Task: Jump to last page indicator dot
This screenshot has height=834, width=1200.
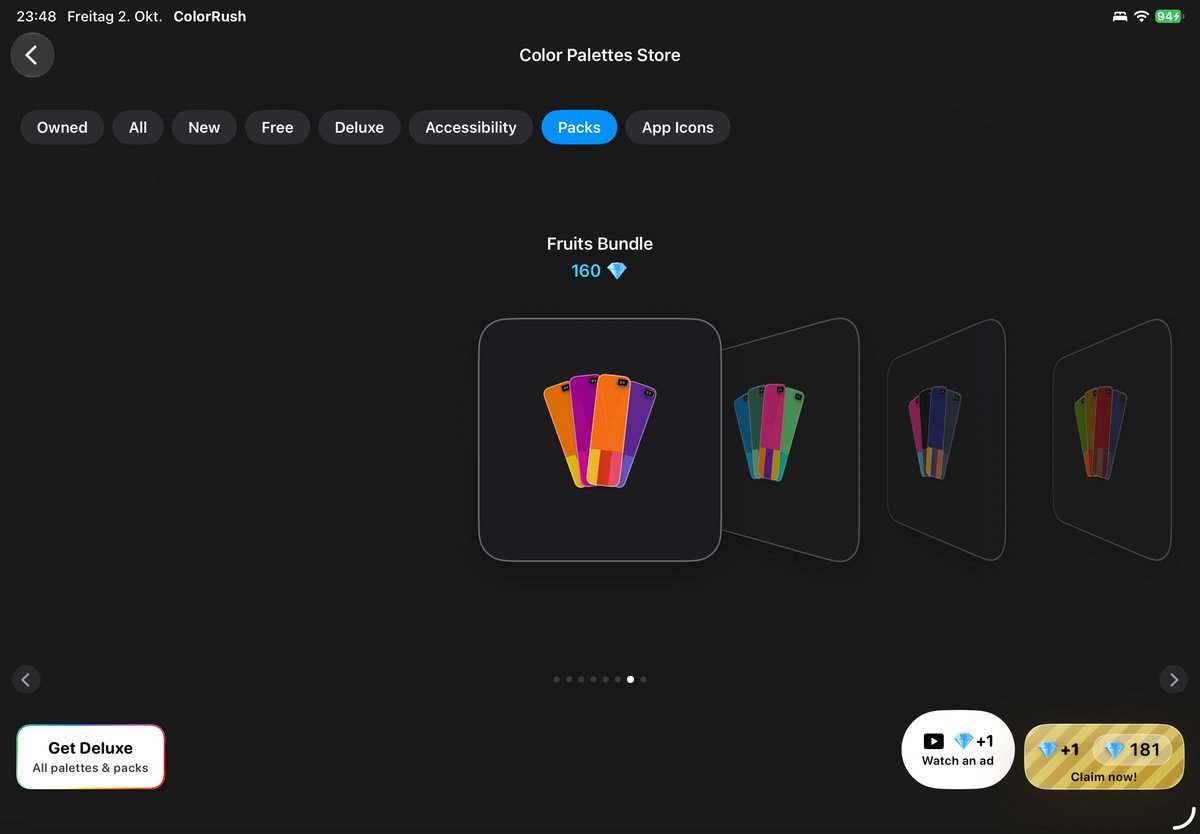Action: click(643, 679)
